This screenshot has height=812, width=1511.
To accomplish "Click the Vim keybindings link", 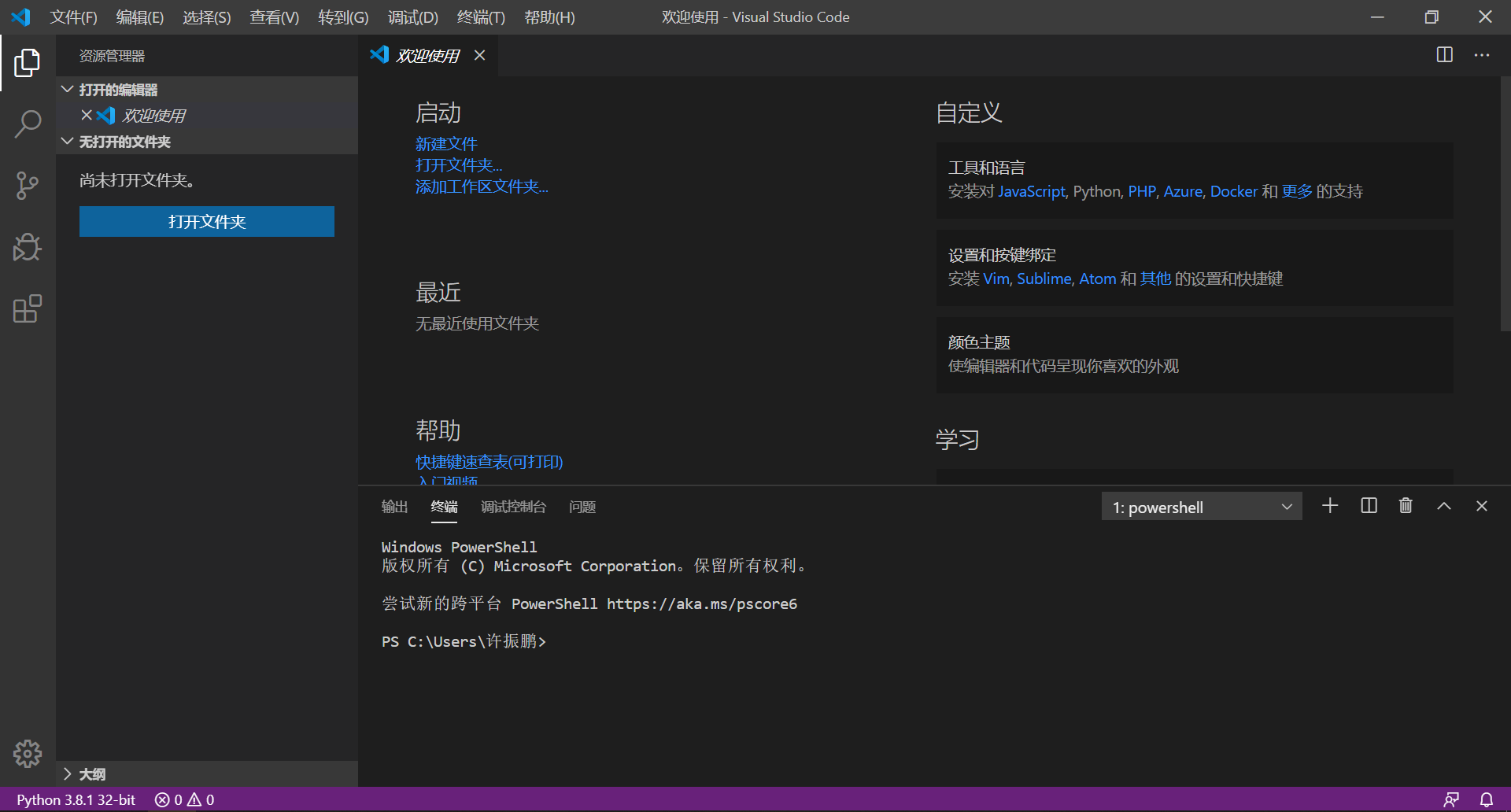I will point(996,279).
